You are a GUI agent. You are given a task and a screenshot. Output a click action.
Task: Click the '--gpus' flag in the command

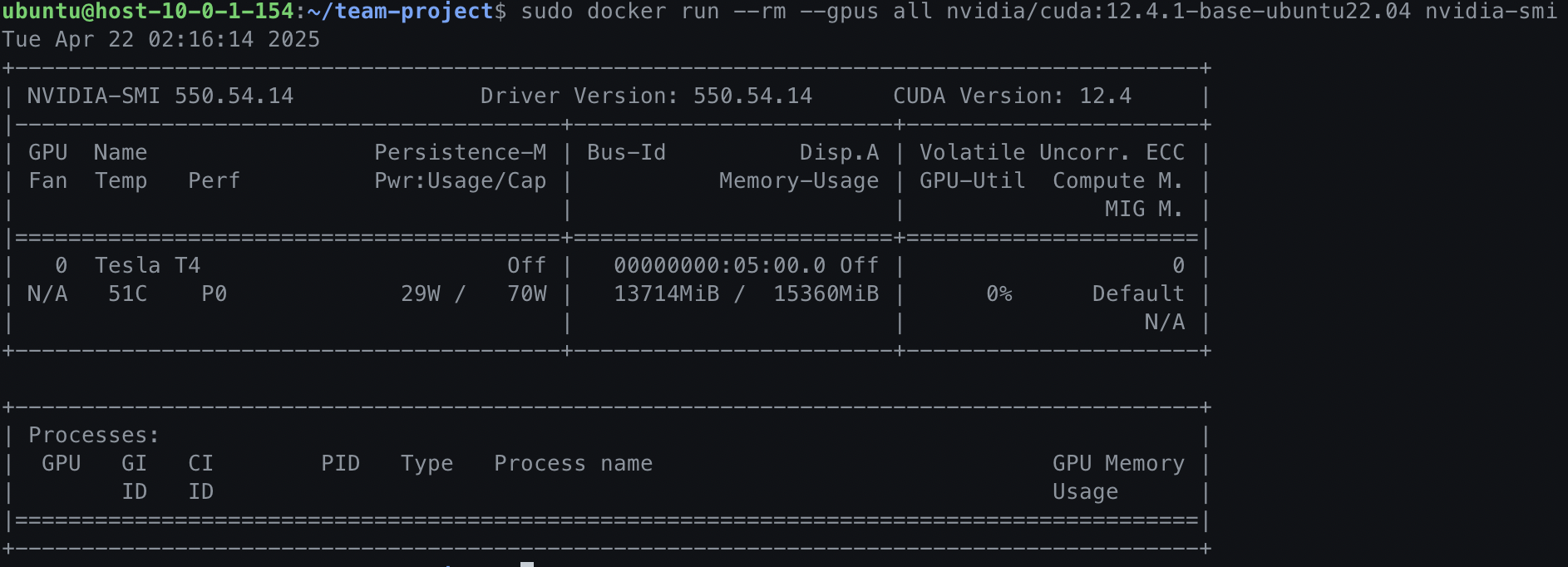(840, 12)
